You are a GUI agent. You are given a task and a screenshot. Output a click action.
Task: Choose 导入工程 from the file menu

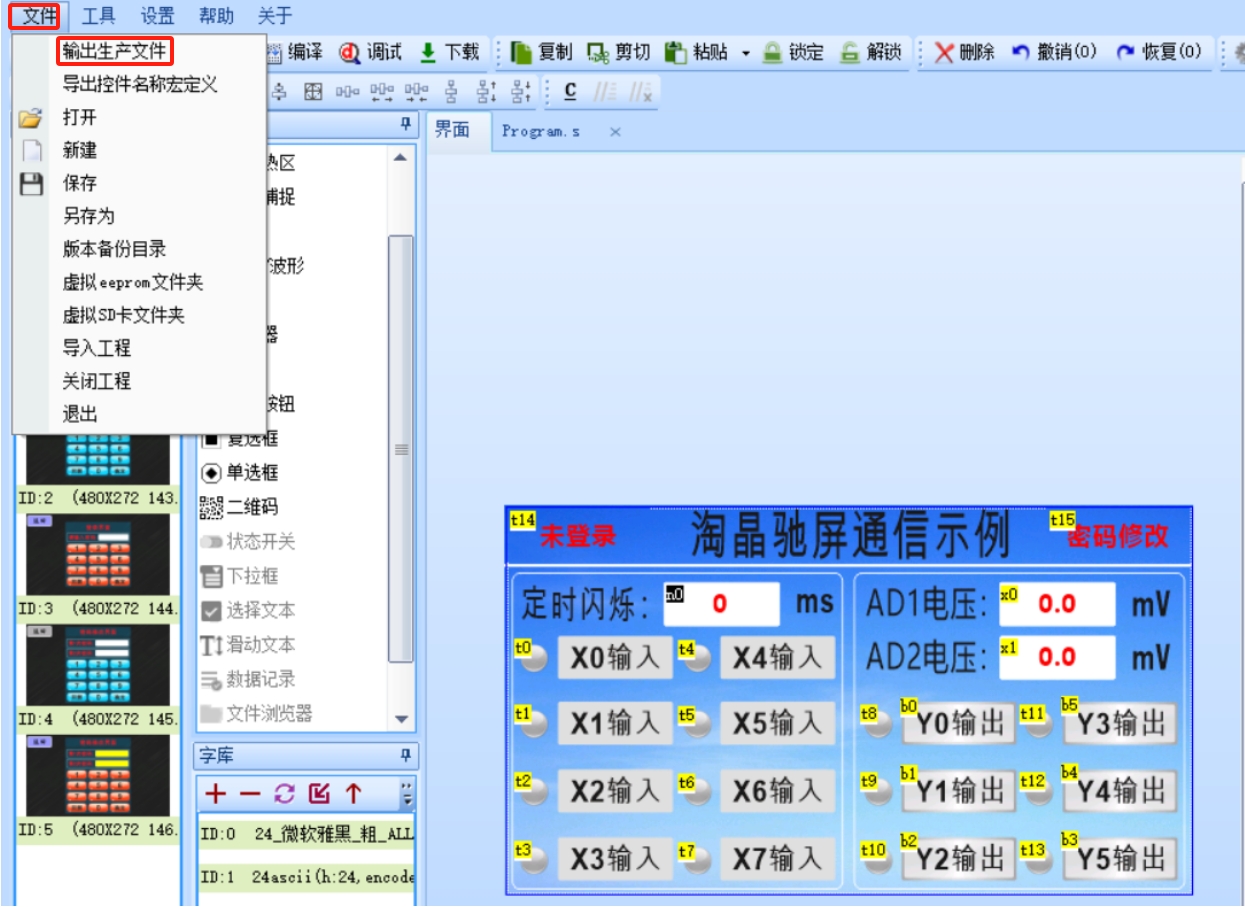coord(140,348)
